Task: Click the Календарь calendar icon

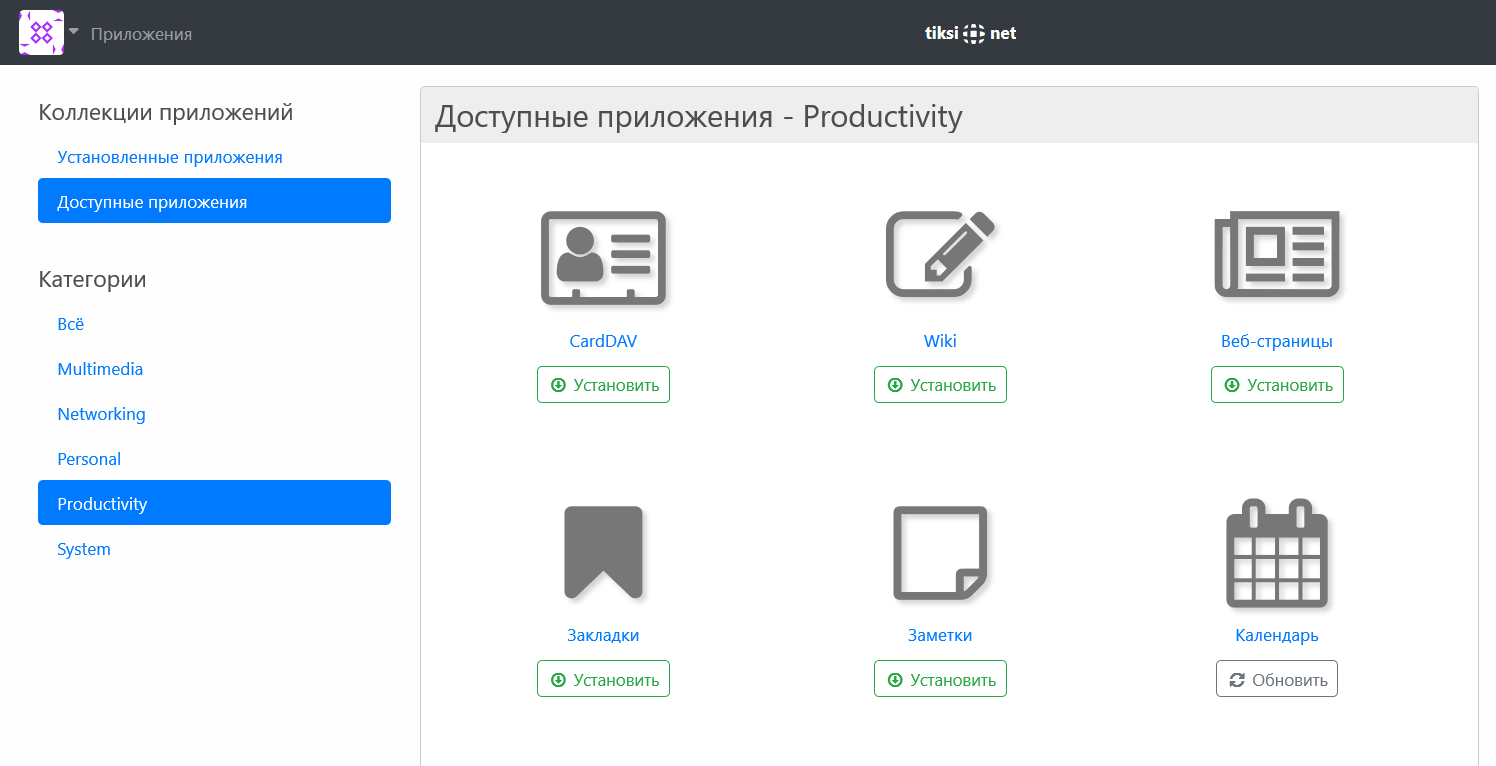Action: tap(1276, 553)
